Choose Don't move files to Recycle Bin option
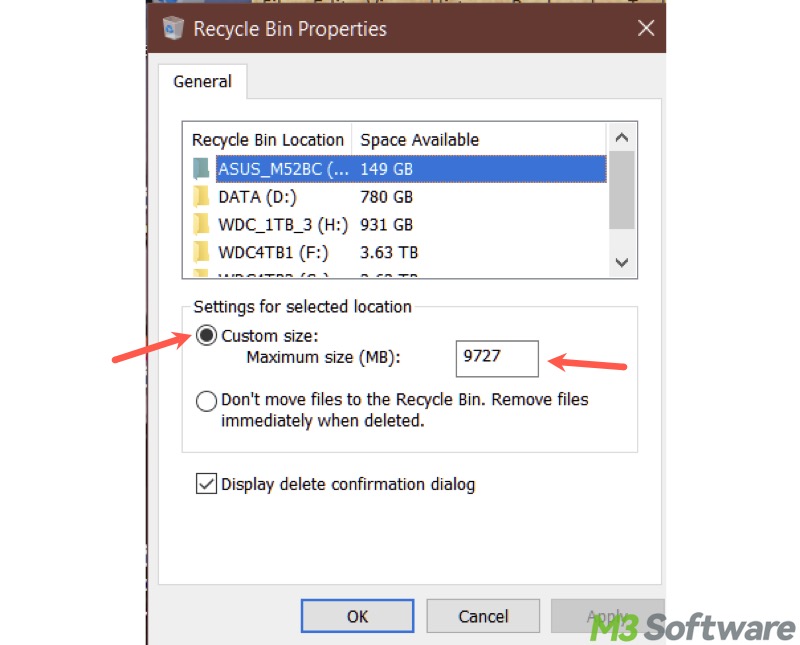 pos(207,401)
